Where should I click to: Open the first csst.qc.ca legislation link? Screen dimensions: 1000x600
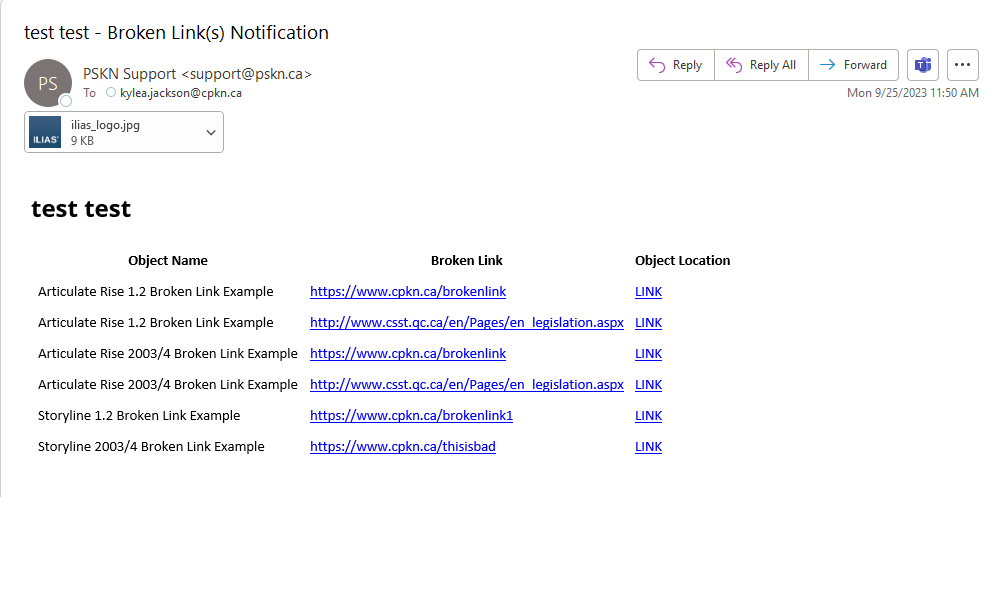[x=467, y=323]
